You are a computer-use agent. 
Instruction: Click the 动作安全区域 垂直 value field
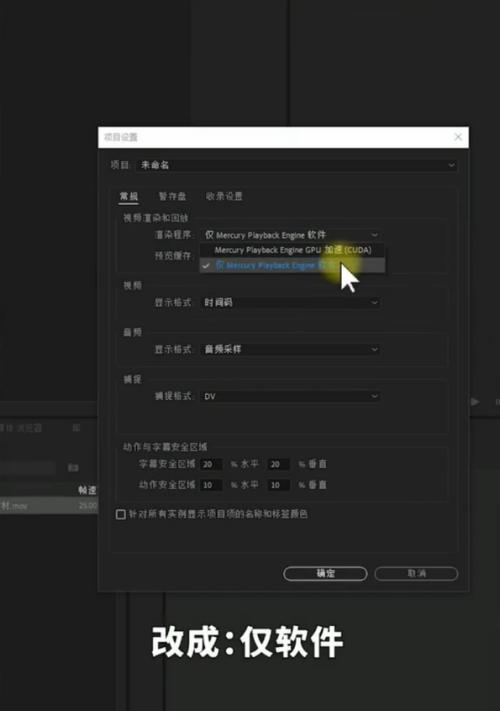point(279,485)
